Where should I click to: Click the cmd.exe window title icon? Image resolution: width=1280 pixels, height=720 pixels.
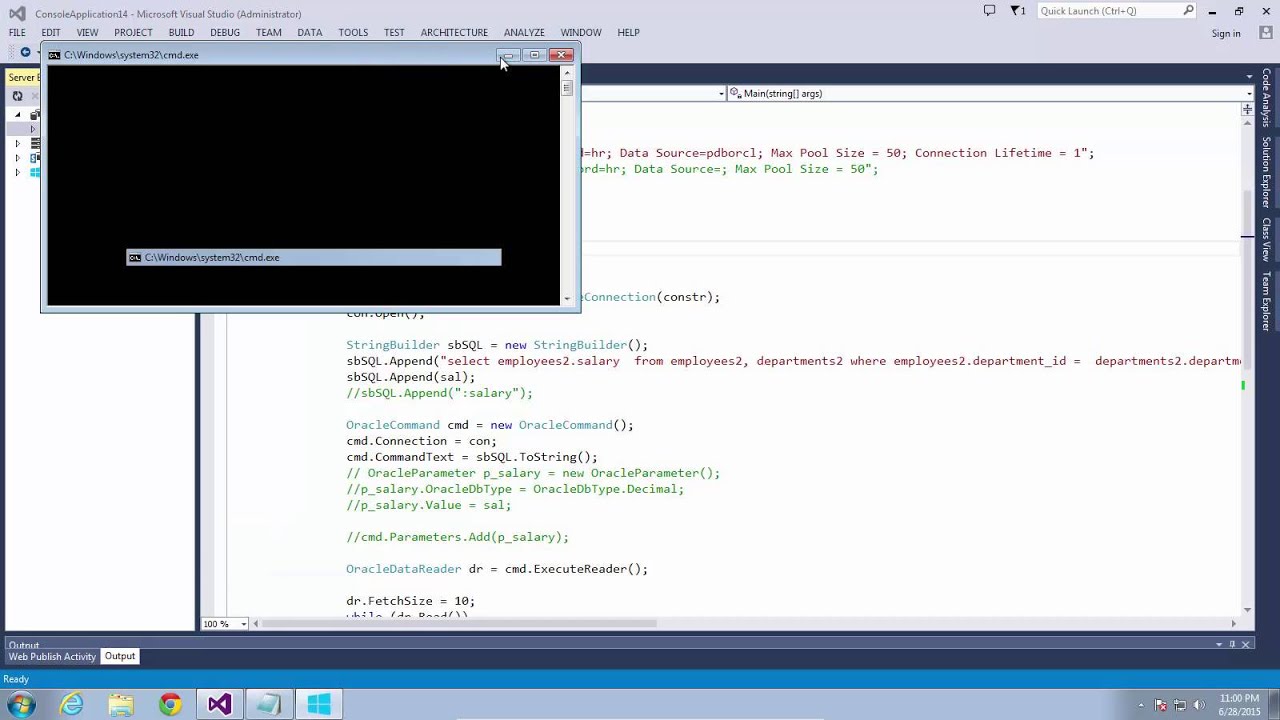point(54,55)
